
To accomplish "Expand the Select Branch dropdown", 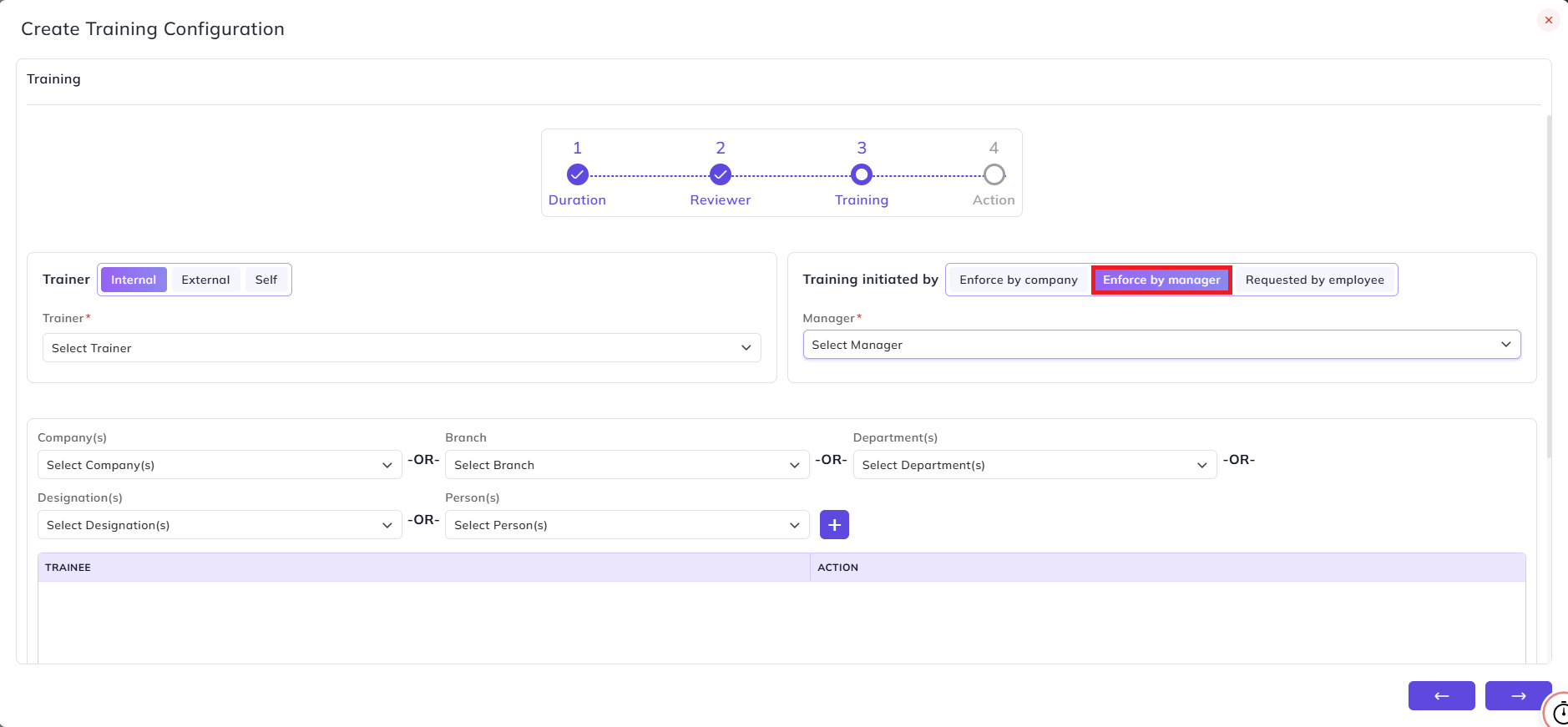I will 627,465.
